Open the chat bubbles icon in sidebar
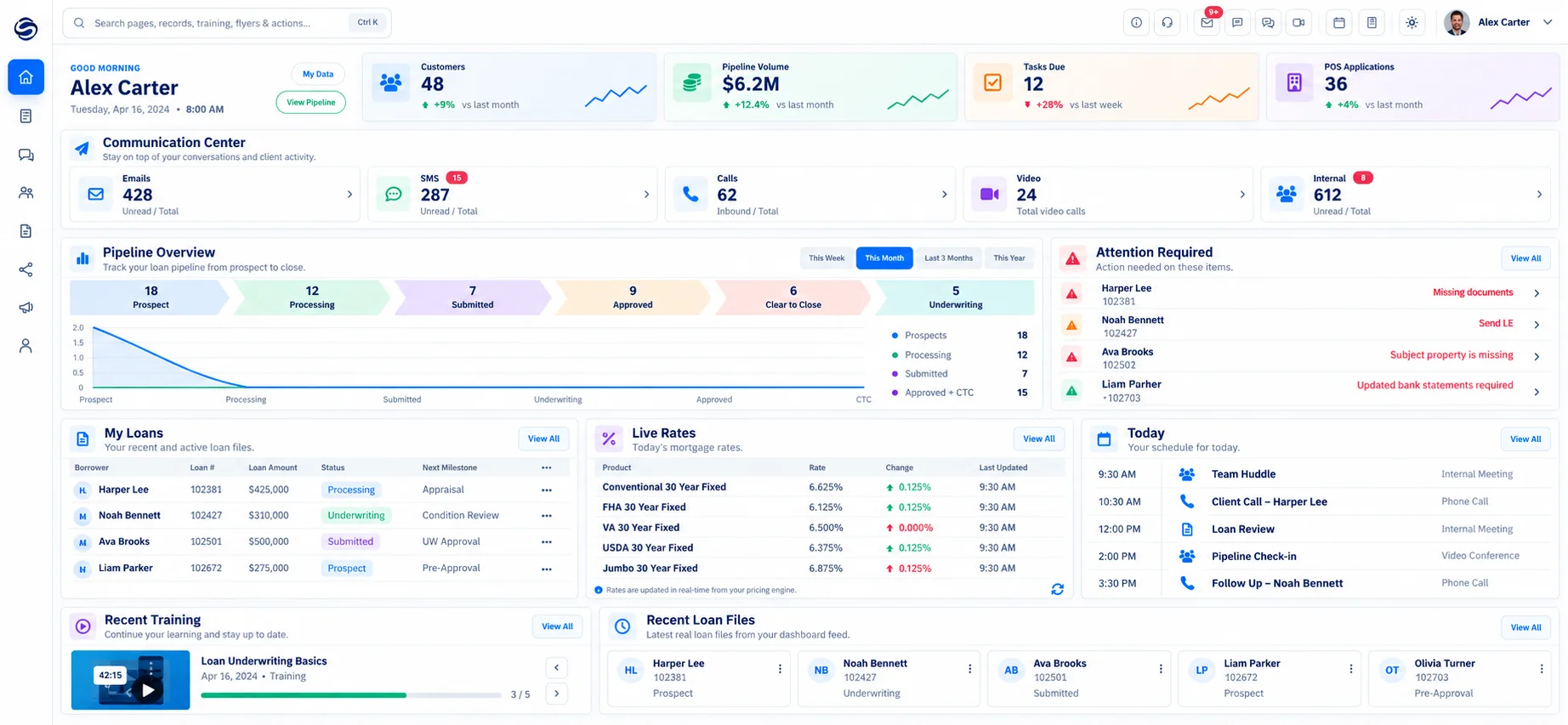1568x725 pixels. point(26,155)
